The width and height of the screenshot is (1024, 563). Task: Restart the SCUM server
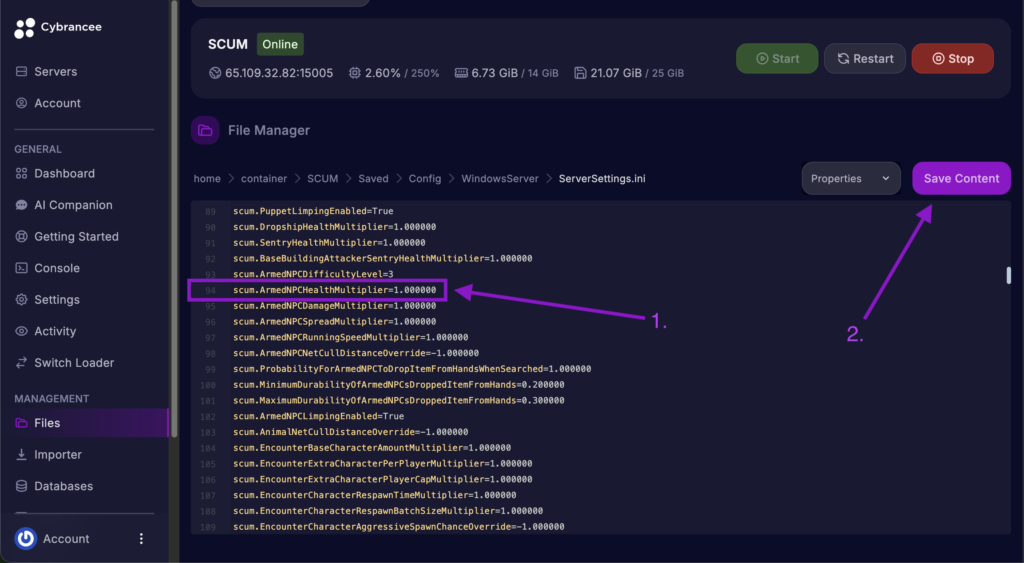coord(865,59)
